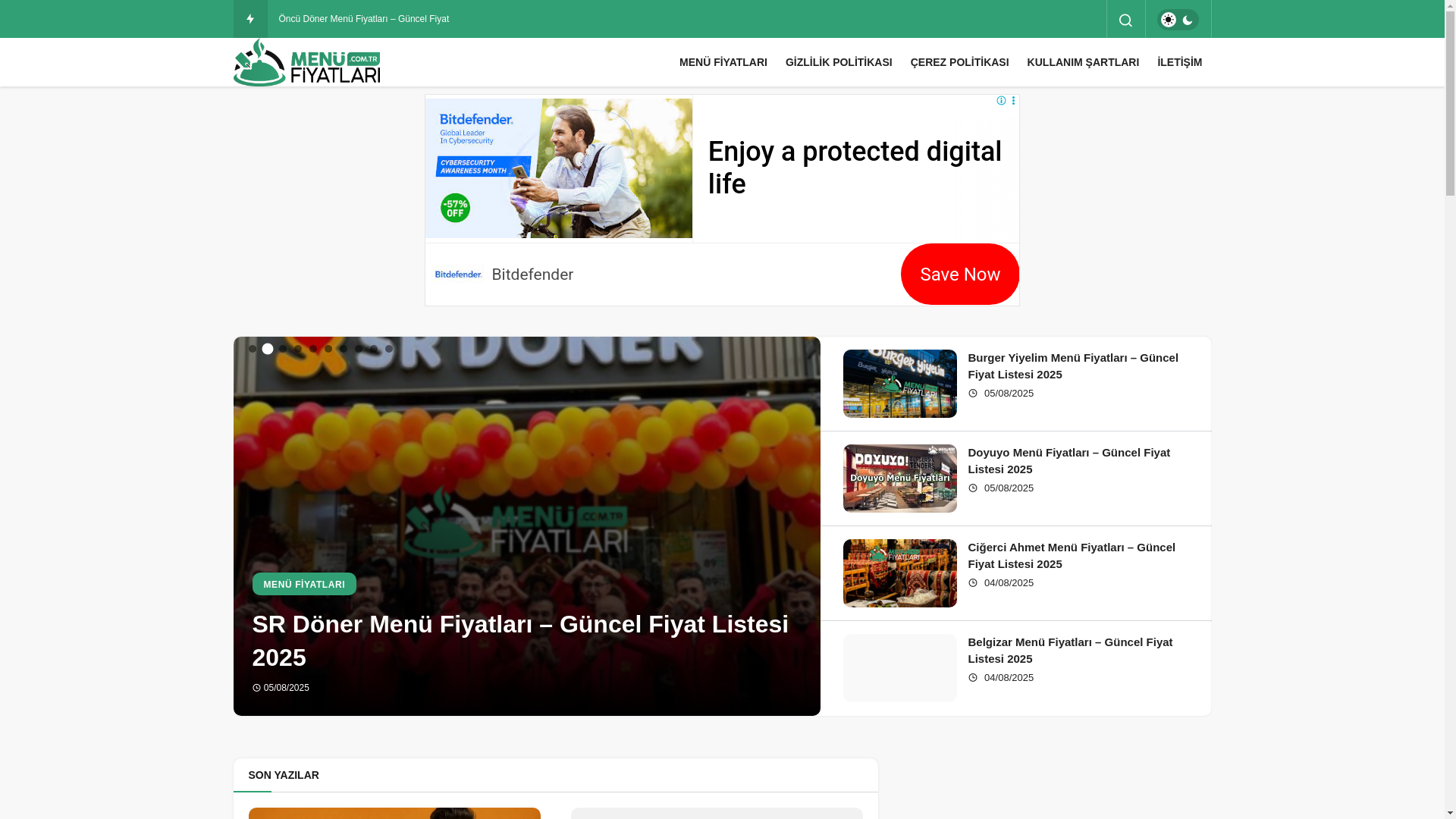Open Burger Yiyelim Menü Fiyatları article link
Image resolution: width=1456 pixels, height=819 pixels.
1073,366
